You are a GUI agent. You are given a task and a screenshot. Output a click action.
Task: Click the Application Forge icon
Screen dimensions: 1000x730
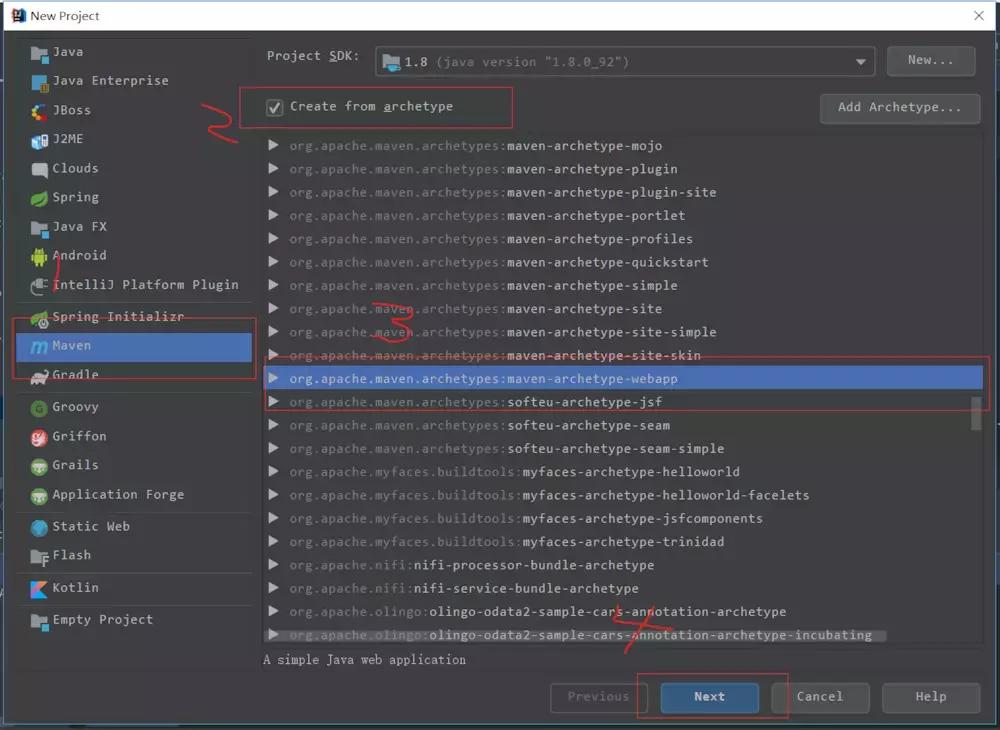click(x=40, y=495)
